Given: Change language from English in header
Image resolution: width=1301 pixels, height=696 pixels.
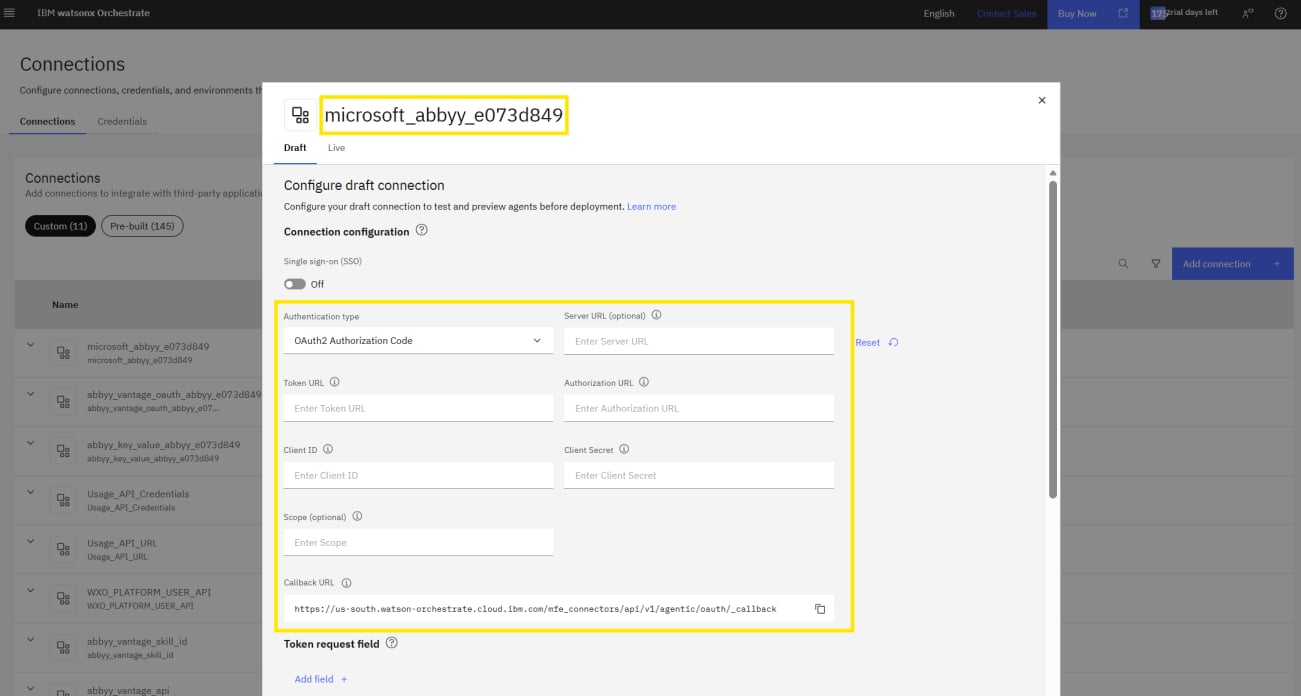Looking at the screenshot, I should [939, 14].
